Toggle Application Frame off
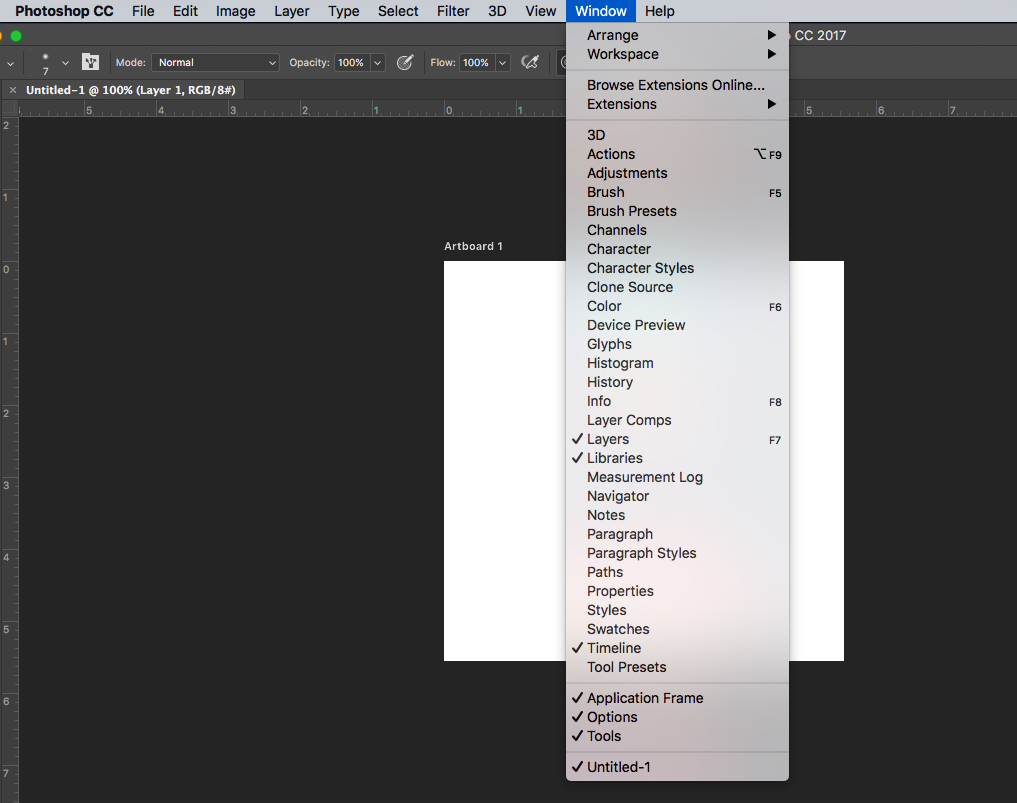Screen dimensions: 1017x803 pyautogui.click(x=677, y=698)
